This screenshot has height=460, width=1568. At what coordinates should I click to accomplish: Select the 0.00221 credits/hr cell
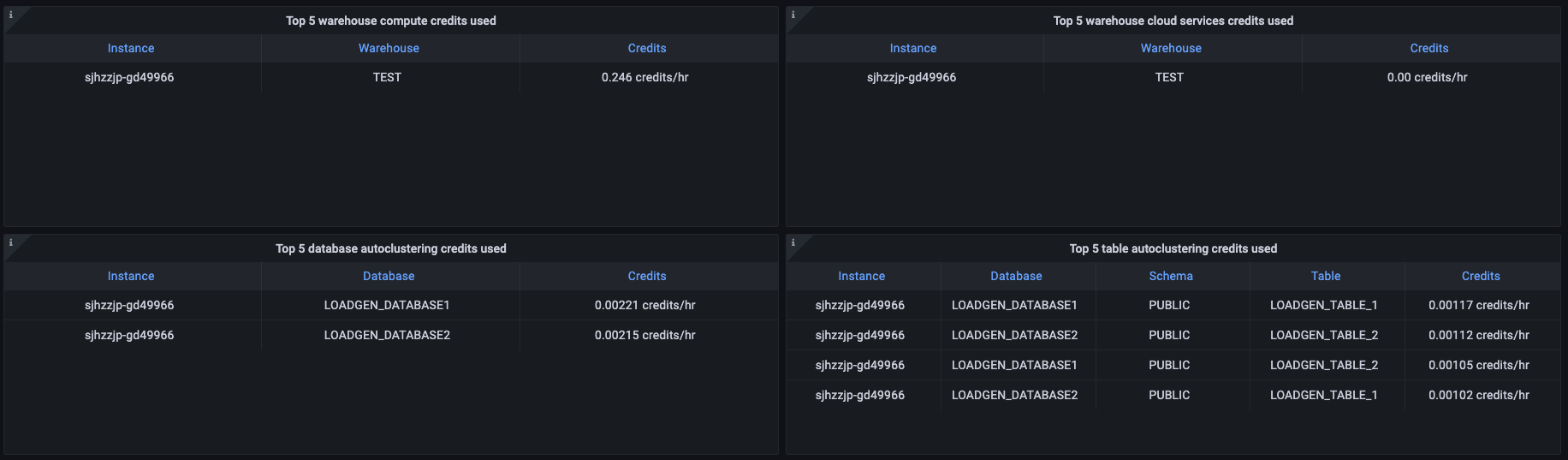(x=644, y=305)
